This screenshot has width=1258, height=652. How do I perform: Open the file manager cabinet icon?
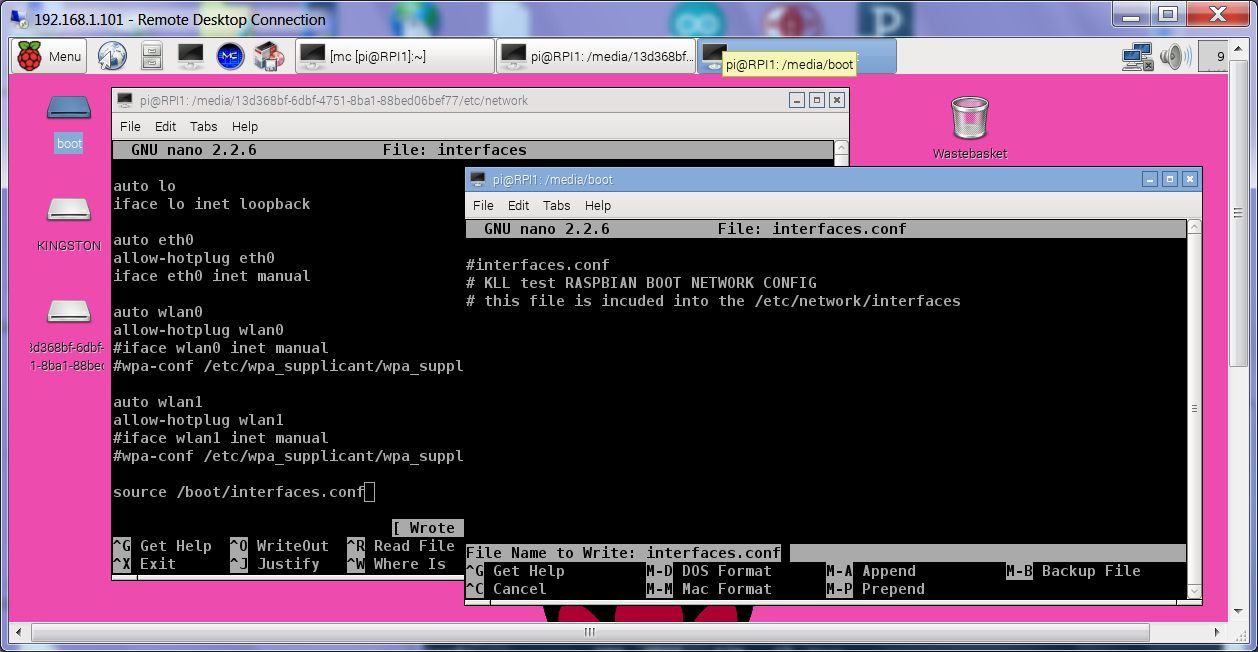(151, 57)
